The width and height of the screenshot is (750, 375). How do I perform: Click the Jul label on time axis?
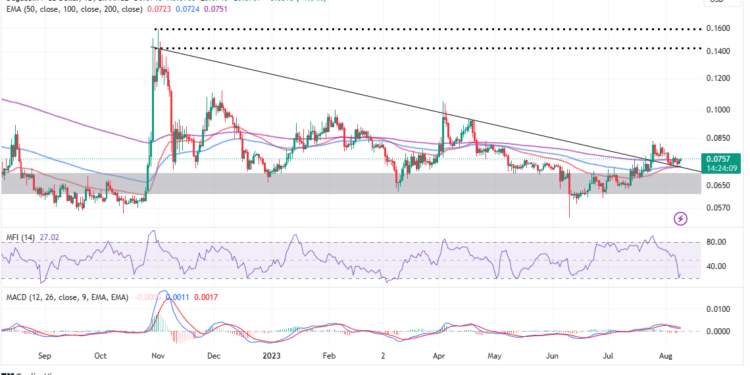point(608,356)
